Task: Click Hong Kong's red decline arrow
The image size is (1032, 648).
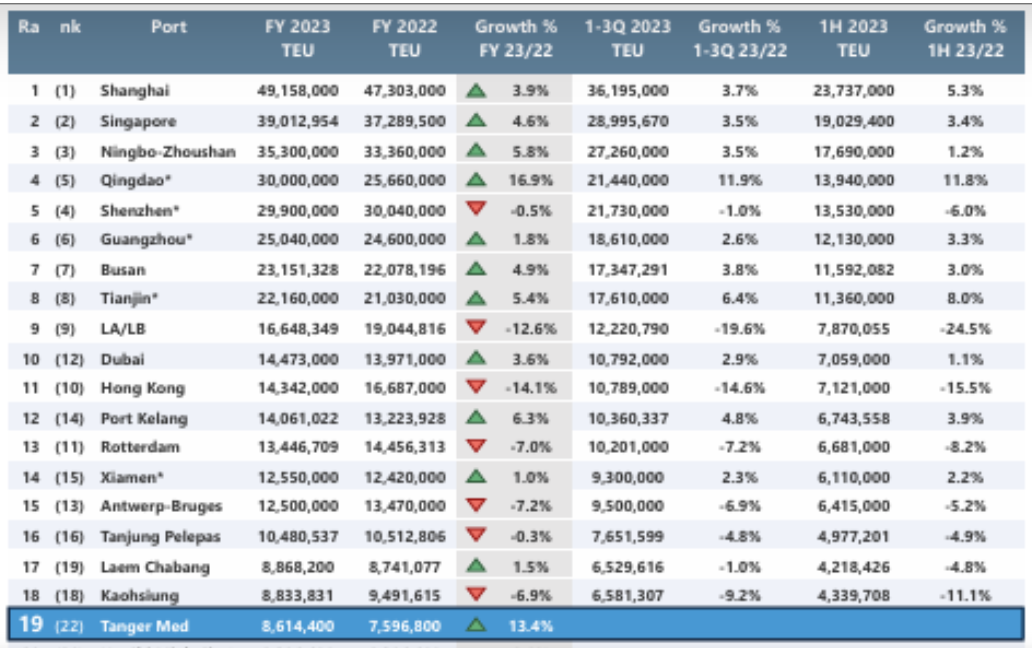Action: [x=476, y=388]
